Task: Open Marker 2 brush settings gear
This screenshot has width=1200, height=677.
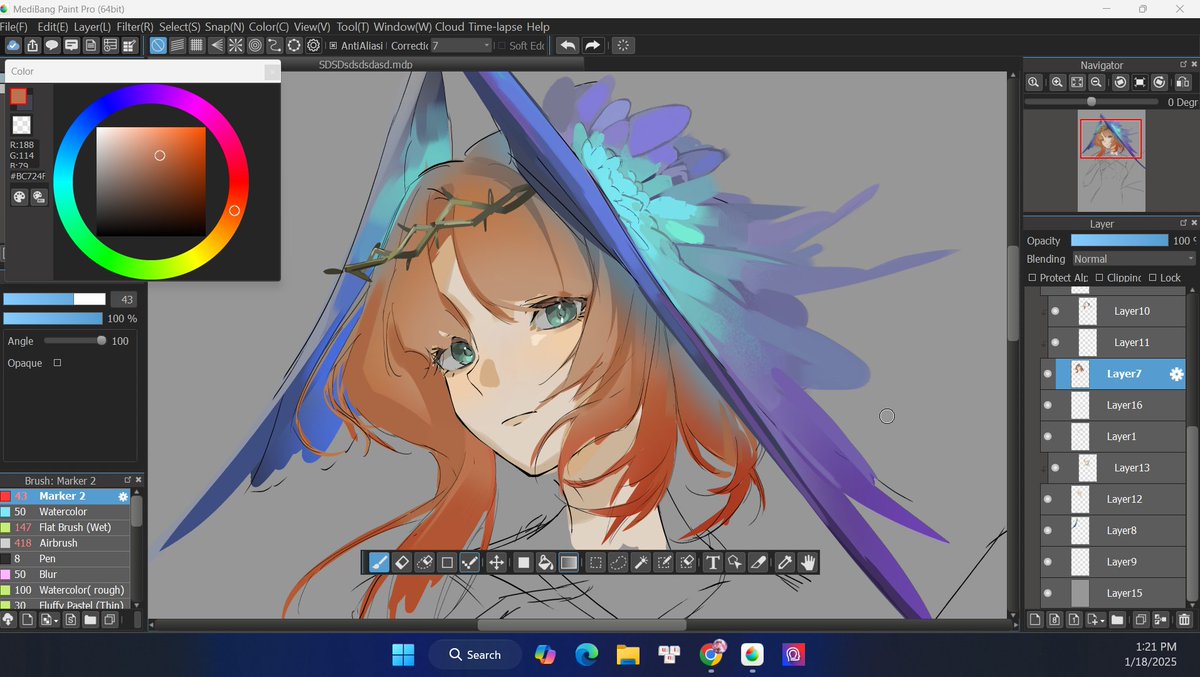Action: [x=123, y=496]
